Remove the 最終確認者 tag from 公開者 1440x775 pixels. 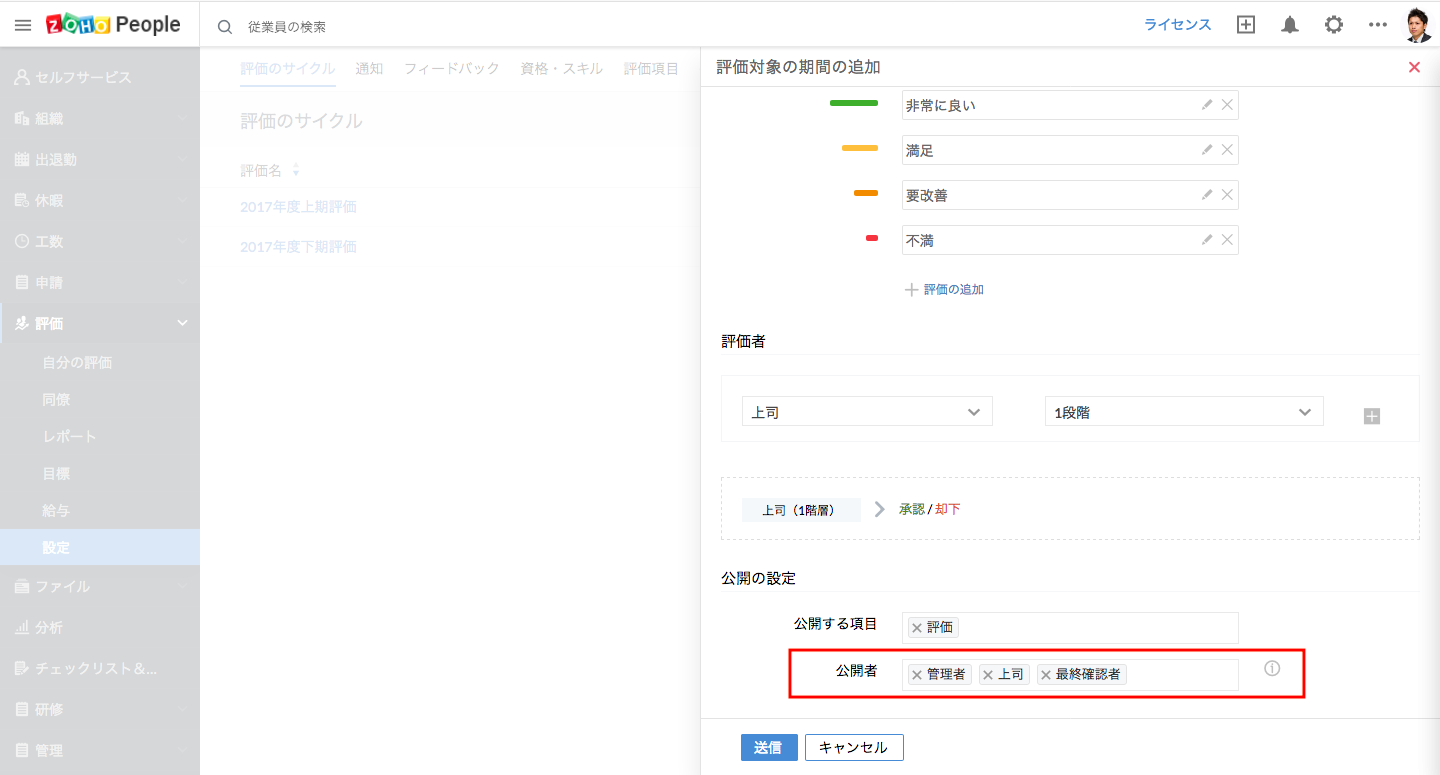click(1046, 675)
